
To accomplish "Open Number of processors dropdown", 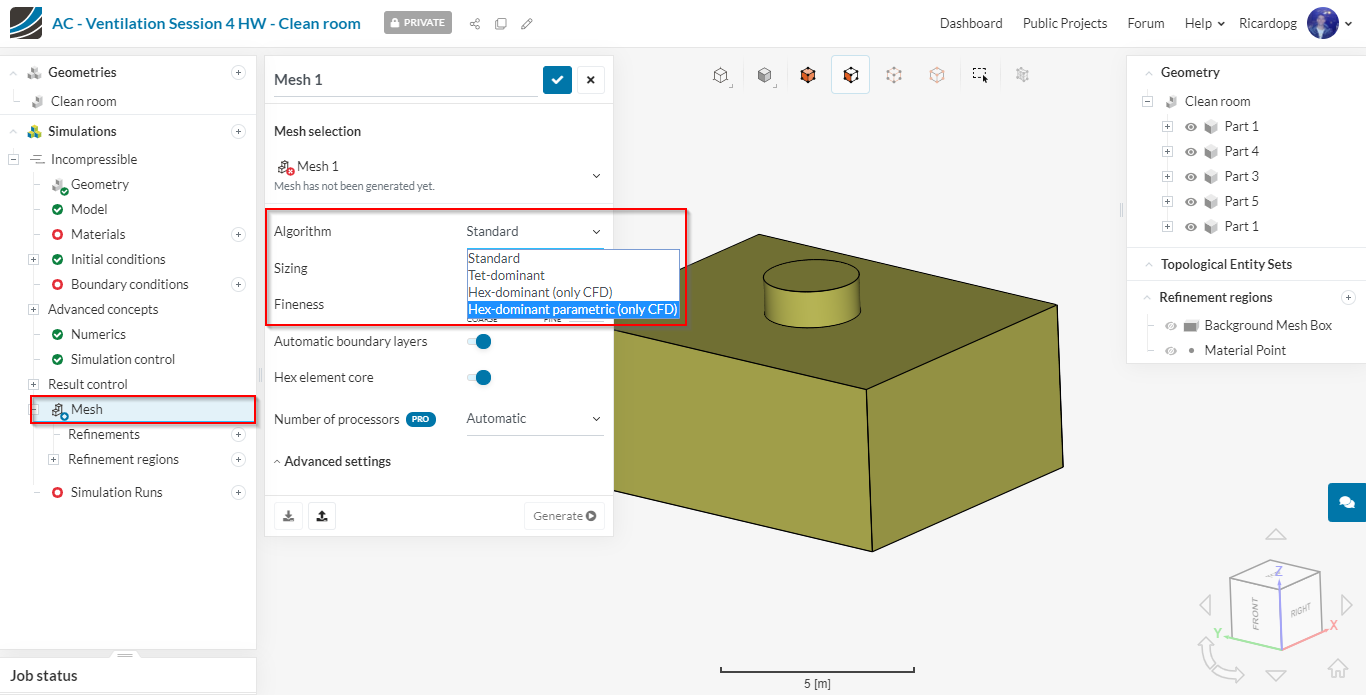I will [534, 419].
